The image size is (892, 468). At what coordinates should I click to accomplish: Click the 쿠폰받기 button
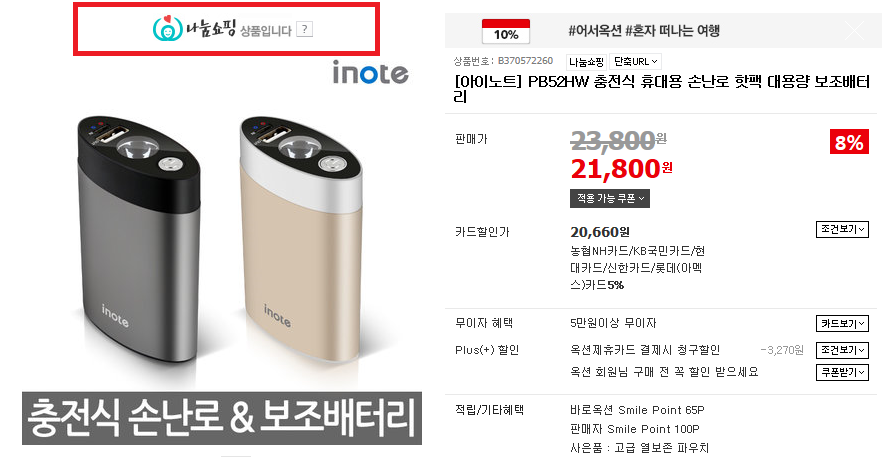[x=842, y=372]
